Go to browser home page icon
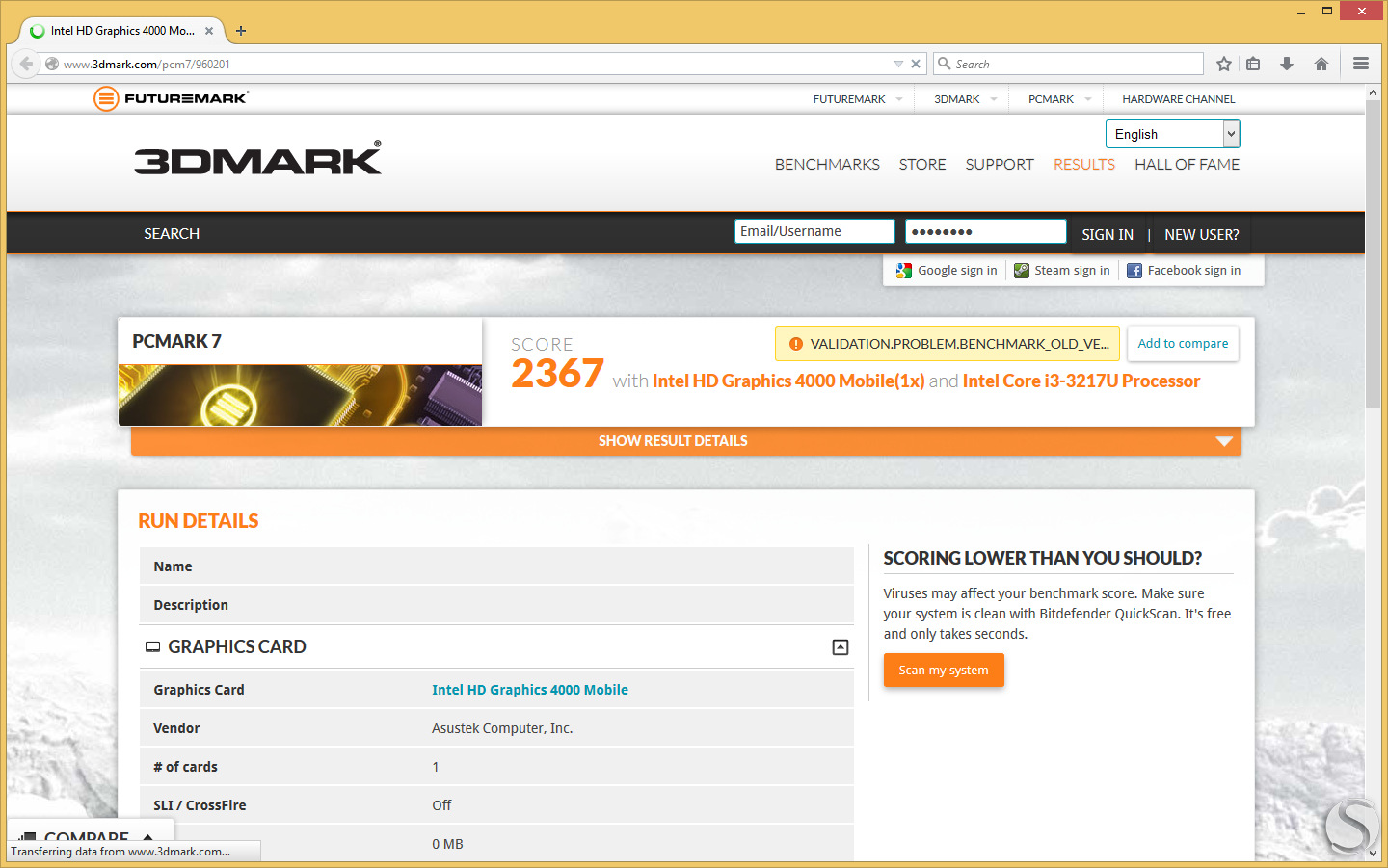 1321,64
